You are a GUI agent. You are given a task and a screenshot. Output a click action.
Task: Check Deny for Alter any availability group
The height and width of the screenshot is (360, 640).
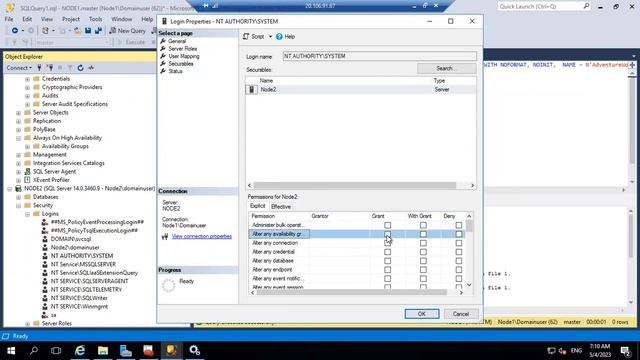[459, 234]
